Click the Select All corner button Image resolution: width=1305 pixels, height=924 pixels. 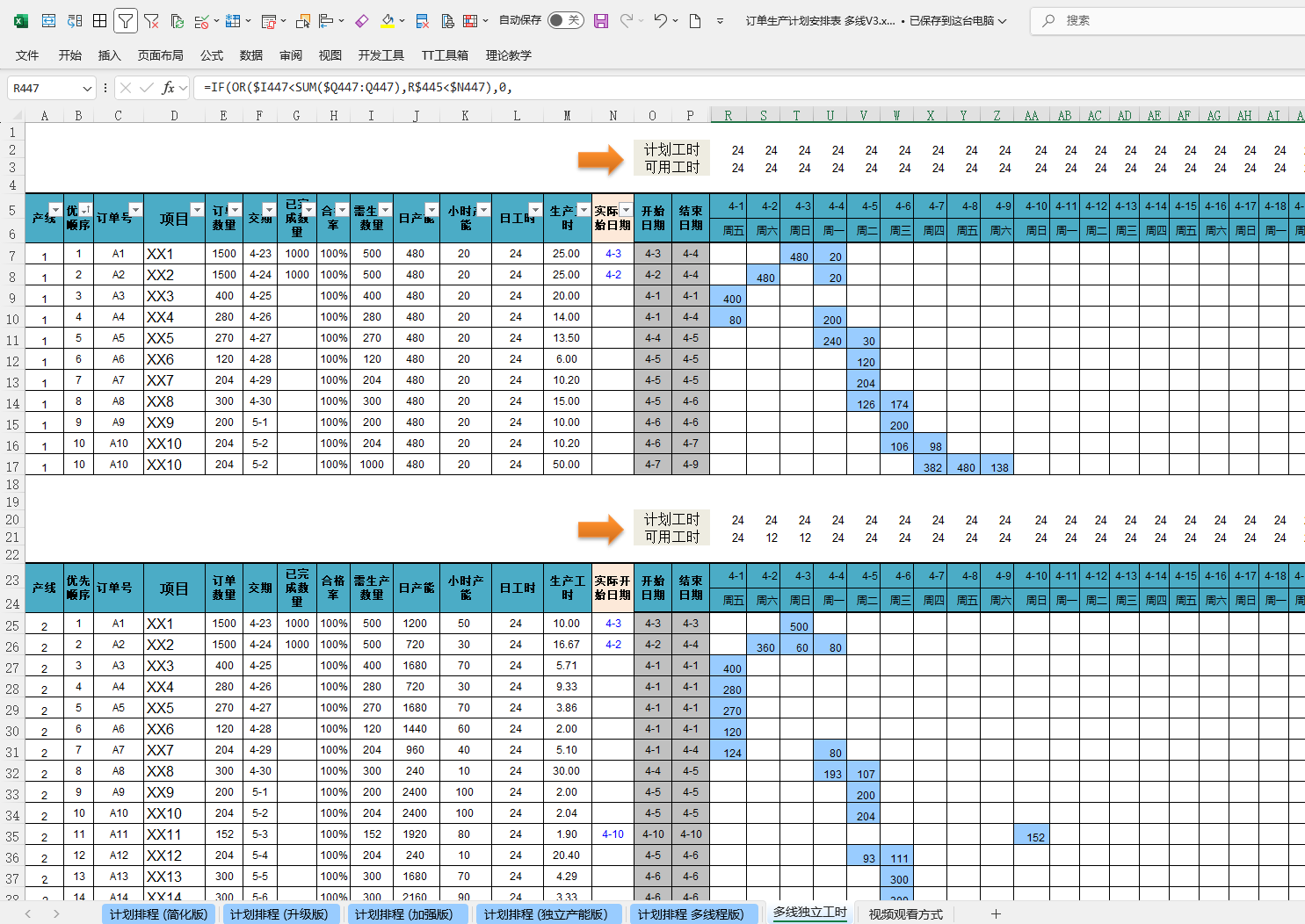click(13, 115)
